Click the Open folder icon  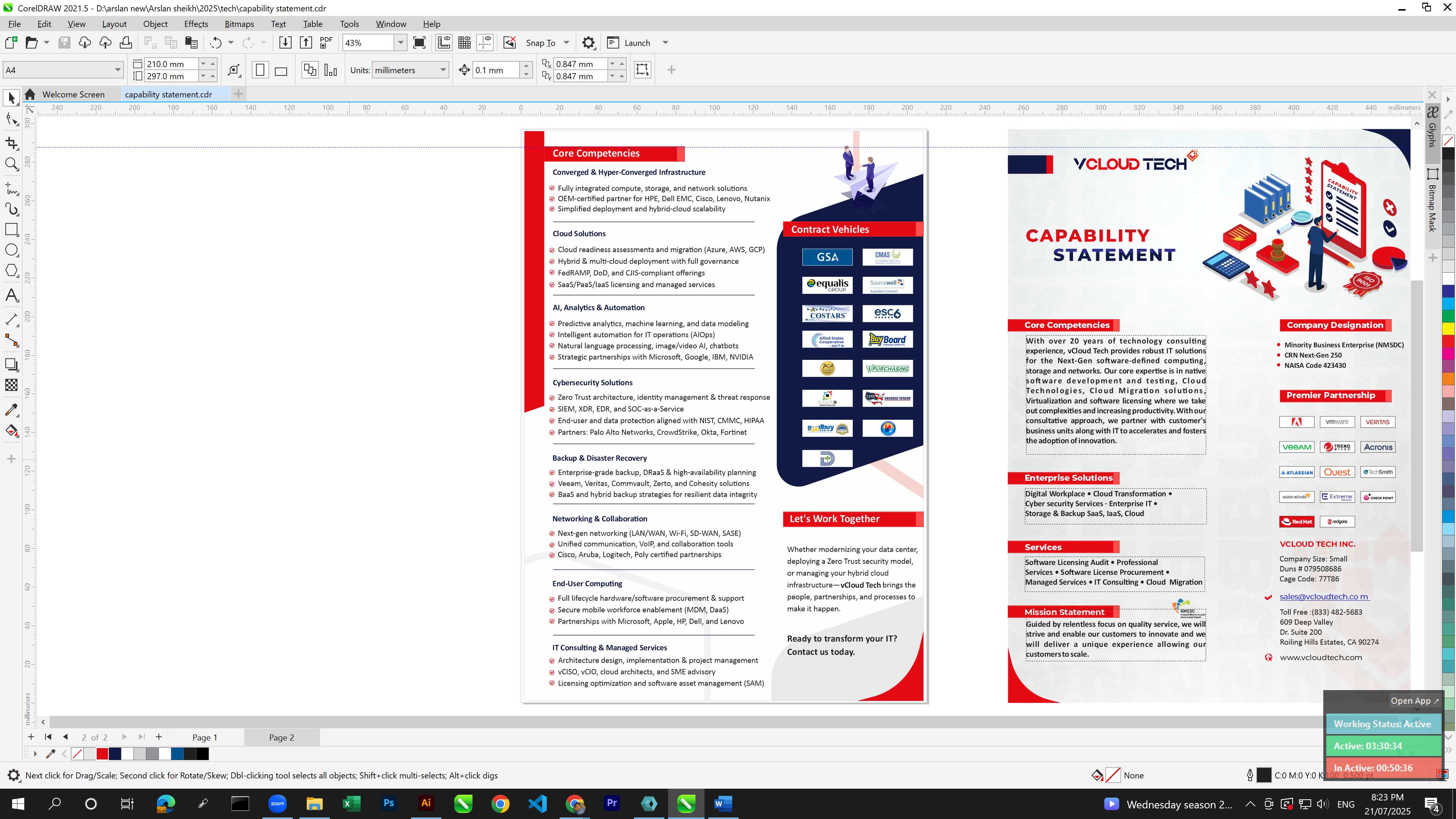click(31, 43)
